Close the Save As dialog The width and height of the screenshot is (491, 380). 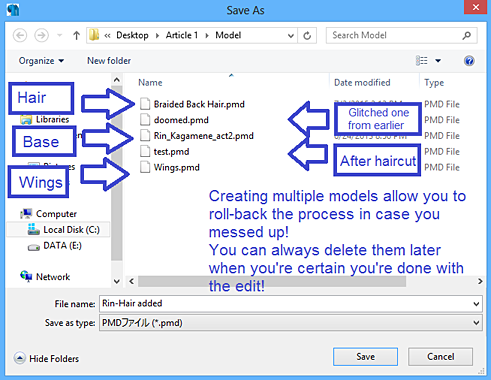click(475, 7)
